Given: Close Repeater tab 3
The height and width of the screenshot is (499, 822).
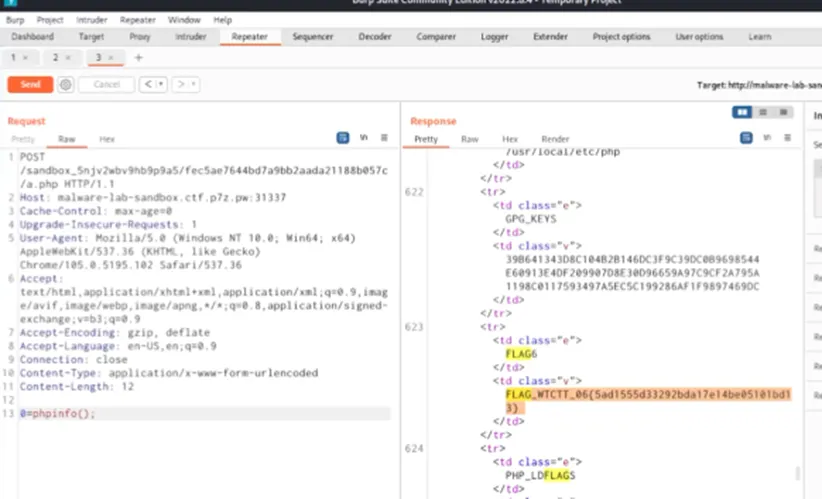Looking at the screenshot, I should coord(111,58).
